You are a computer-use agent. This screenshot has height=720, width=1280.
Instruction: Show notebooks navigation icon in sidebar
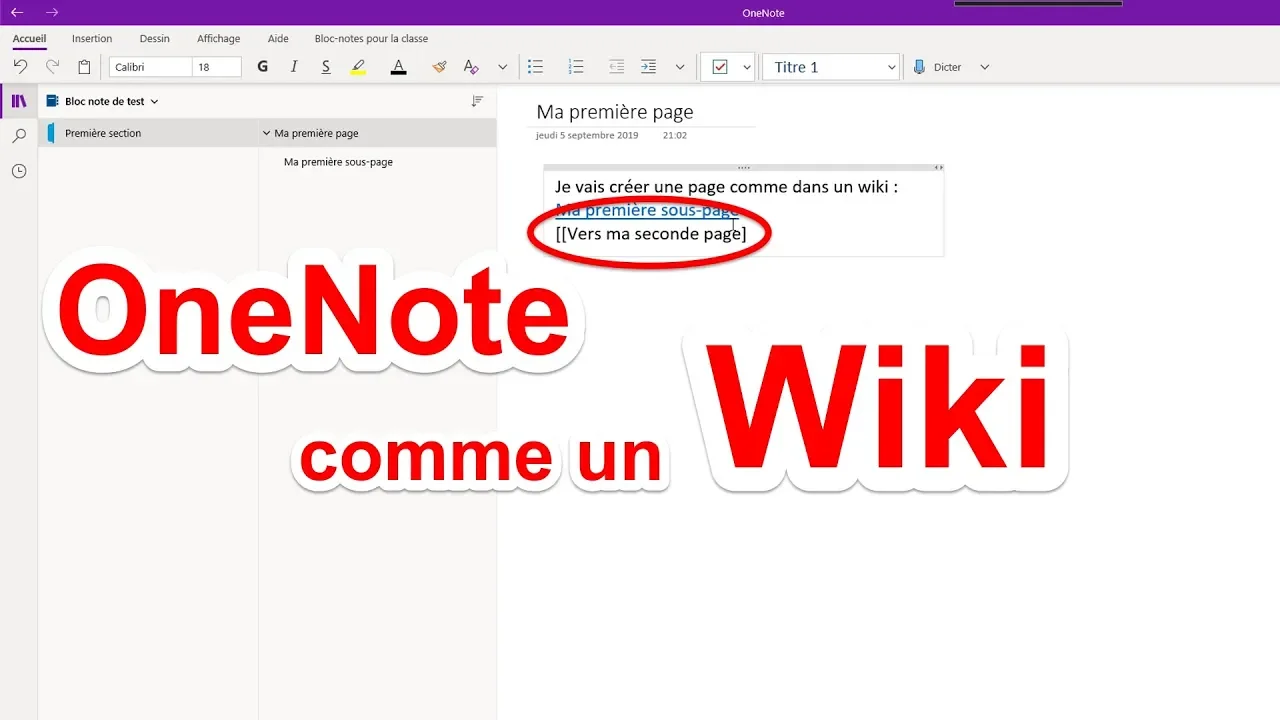[x=19, y=101]
